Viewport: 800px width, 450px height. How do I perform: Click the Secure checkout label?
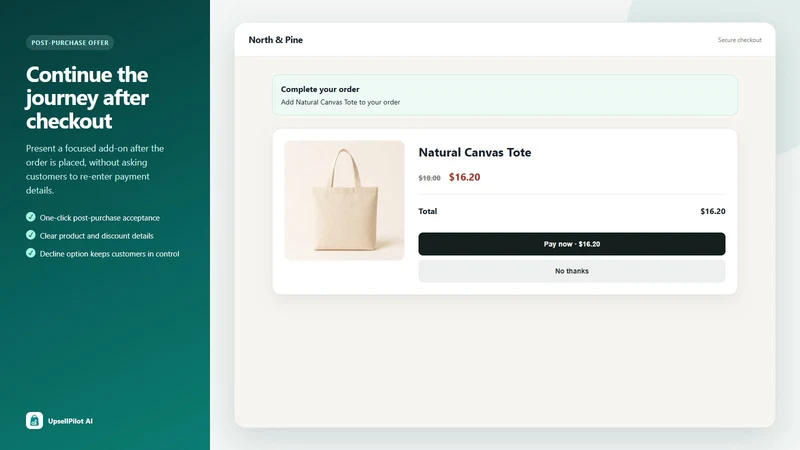739,40
